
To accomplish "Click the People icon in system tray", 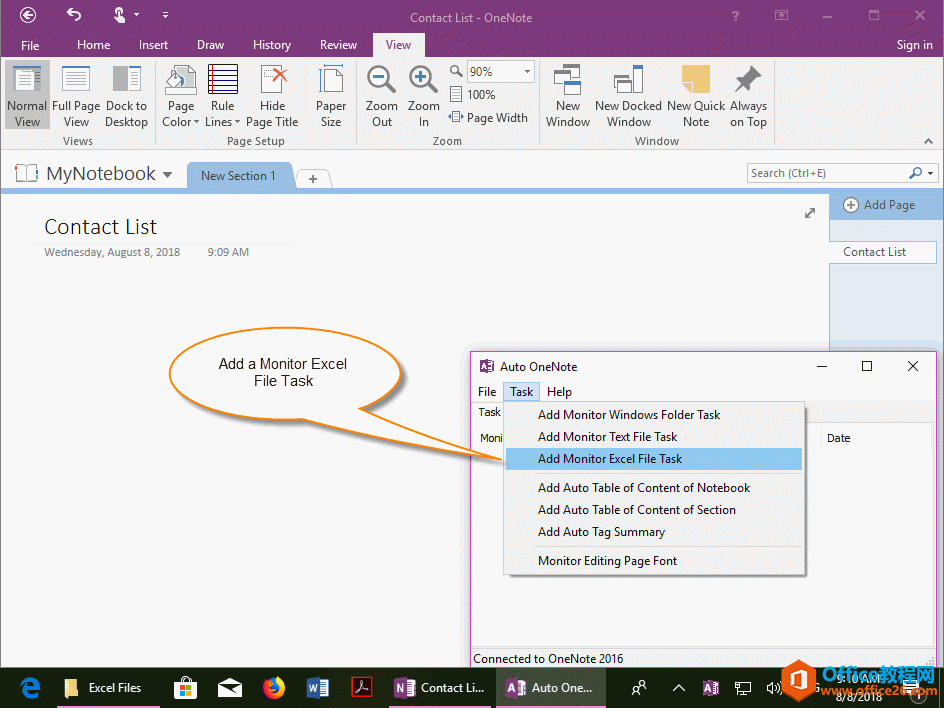I will tap(639, 688).
